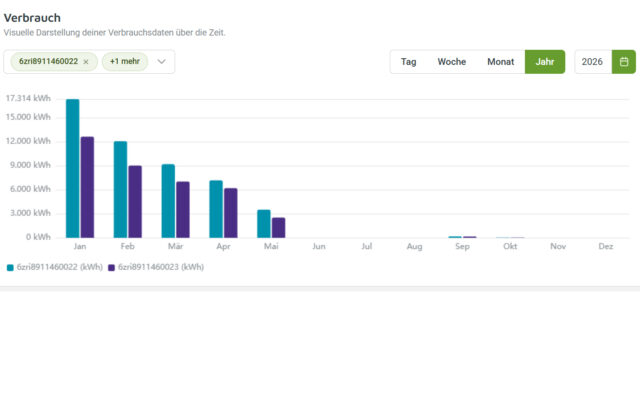Select the purple März bar
Screen dimensions: 640x400
pos(183,210)
